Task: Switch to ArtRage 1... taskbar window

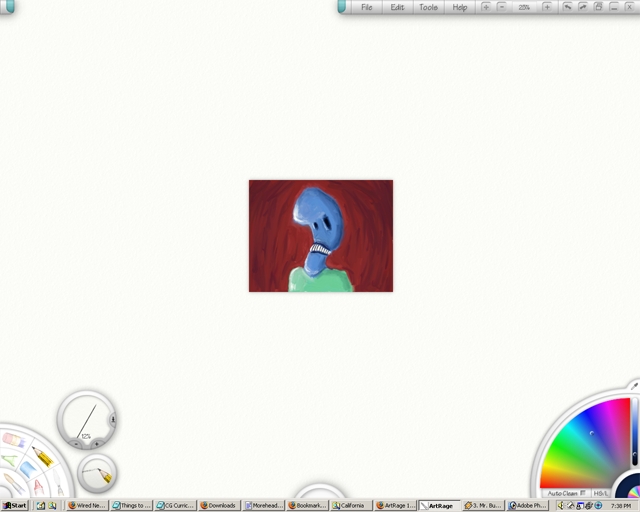Action: (396, 505)
